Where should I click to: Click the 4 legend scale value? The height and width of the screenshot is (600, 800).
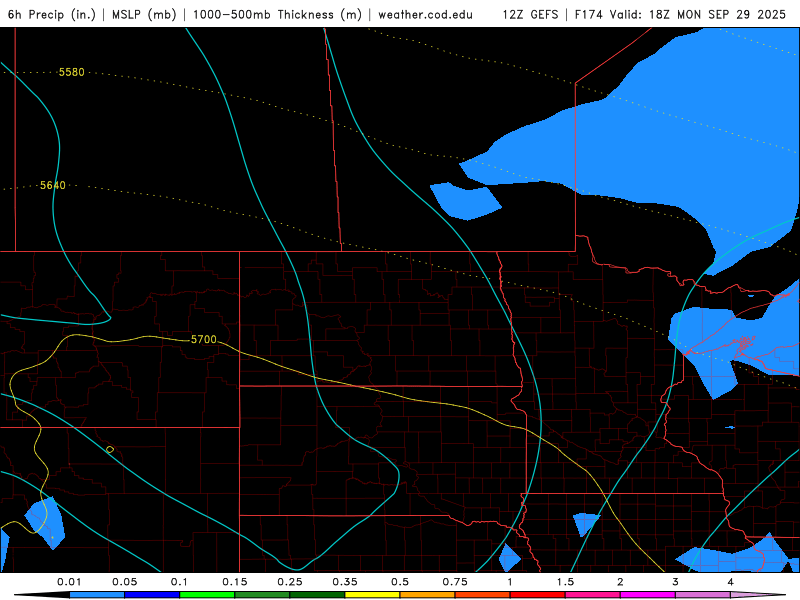[x=731, y=582]
